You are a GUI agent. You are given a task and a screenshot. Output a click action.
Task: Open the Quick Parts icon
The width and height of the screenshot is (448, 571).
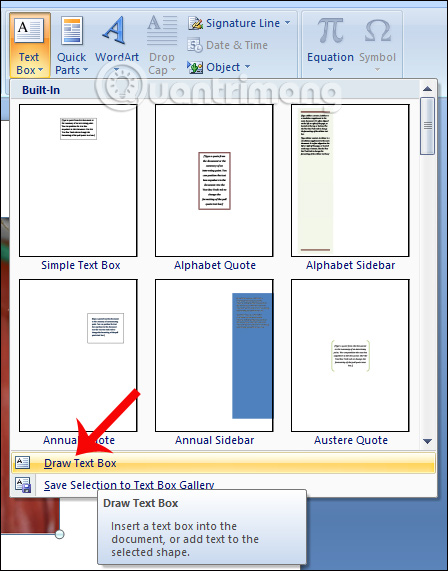coord(72,31)
